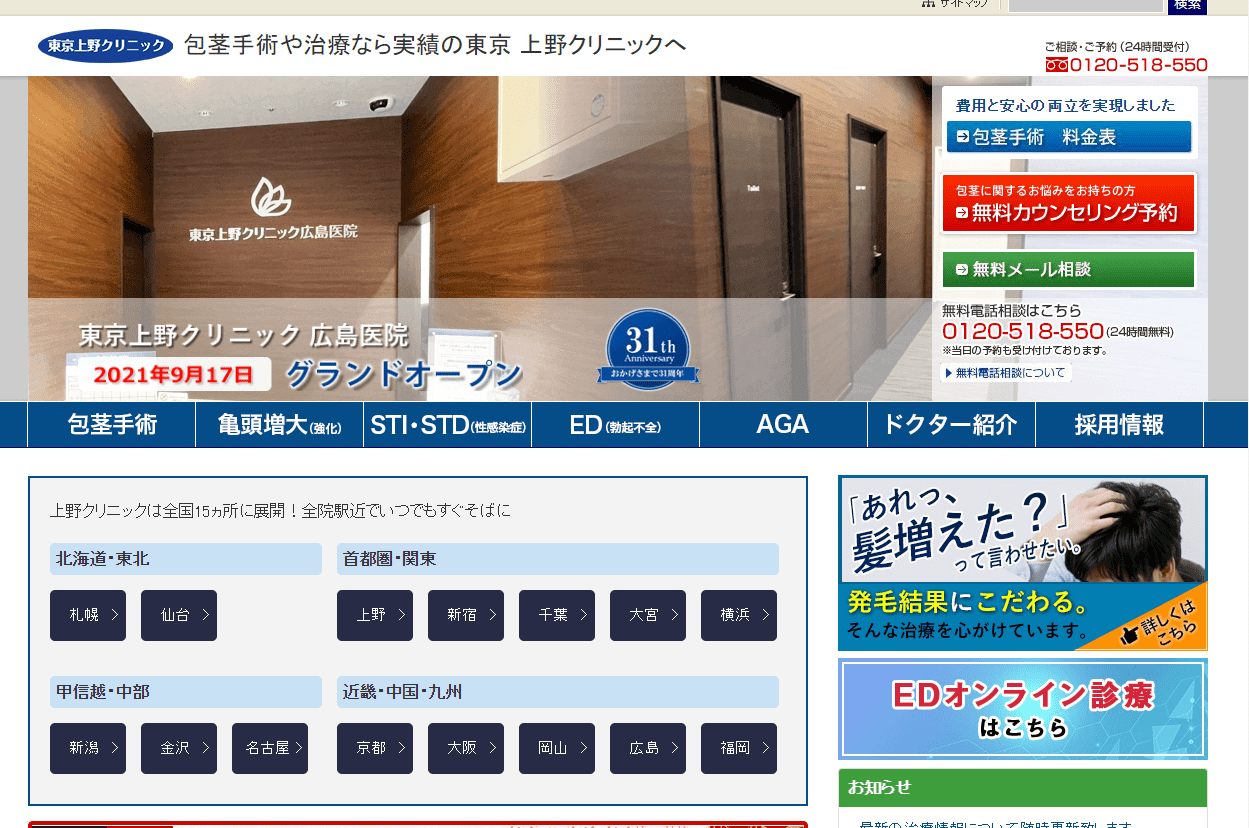Click the 甲信越・中部 region heading

tap(186, 692)
